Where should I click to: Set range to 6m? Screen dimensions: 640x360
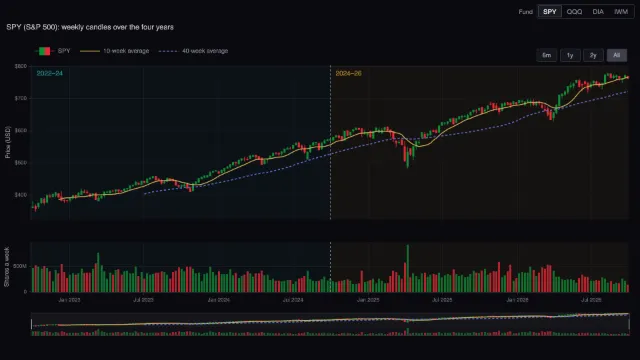click(x=547, y=55)
